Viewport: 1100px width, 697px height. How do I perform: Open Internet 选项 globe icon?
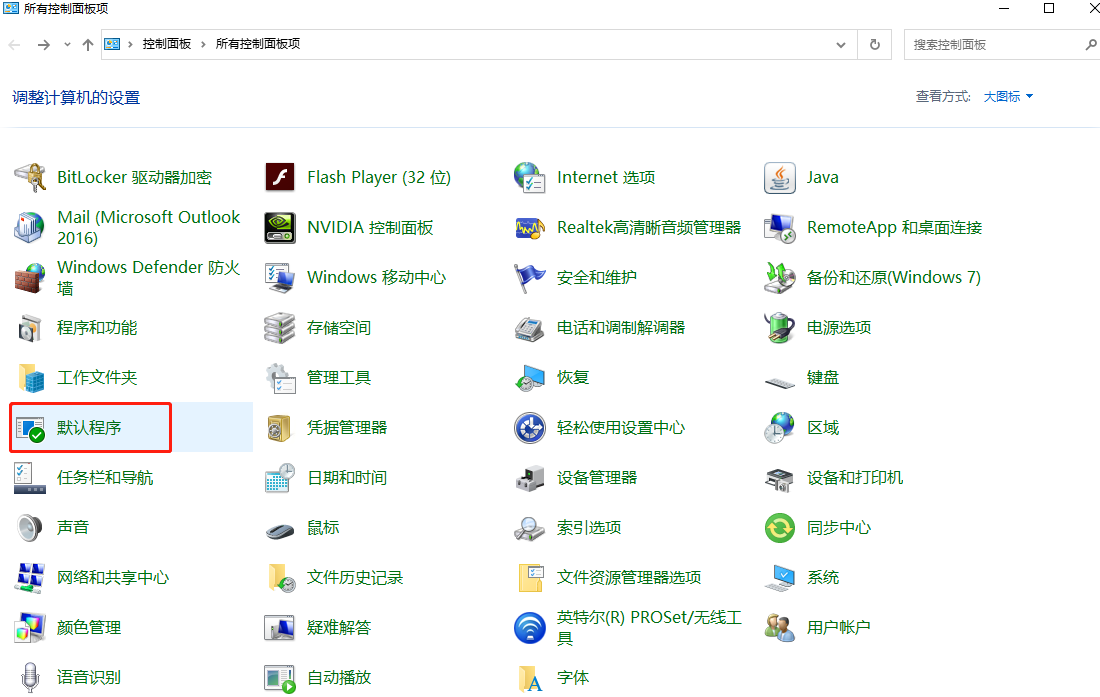click(530, 177)
